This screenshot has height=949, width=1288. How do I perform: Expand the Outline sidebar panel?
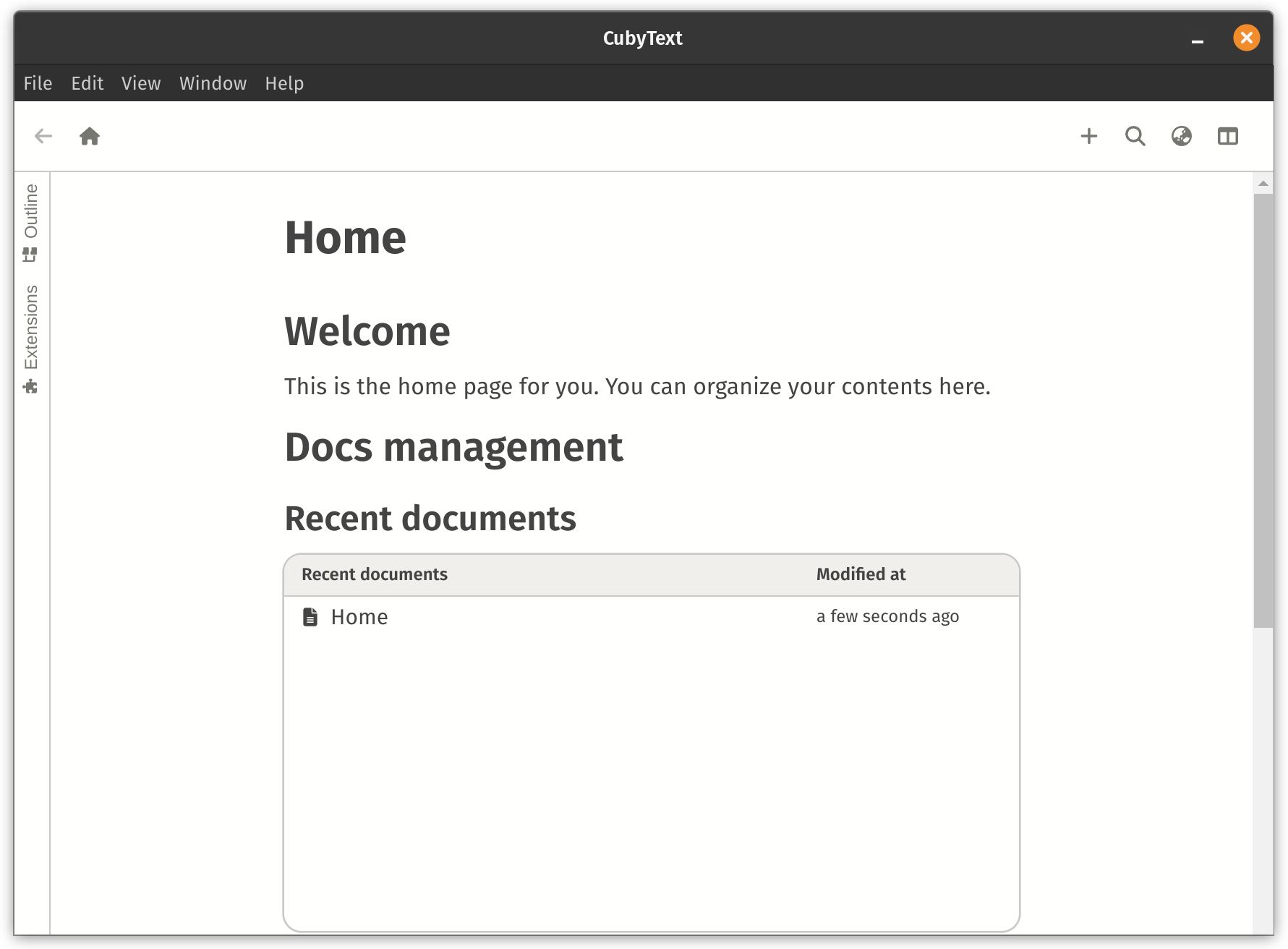(x=31, y=223)
